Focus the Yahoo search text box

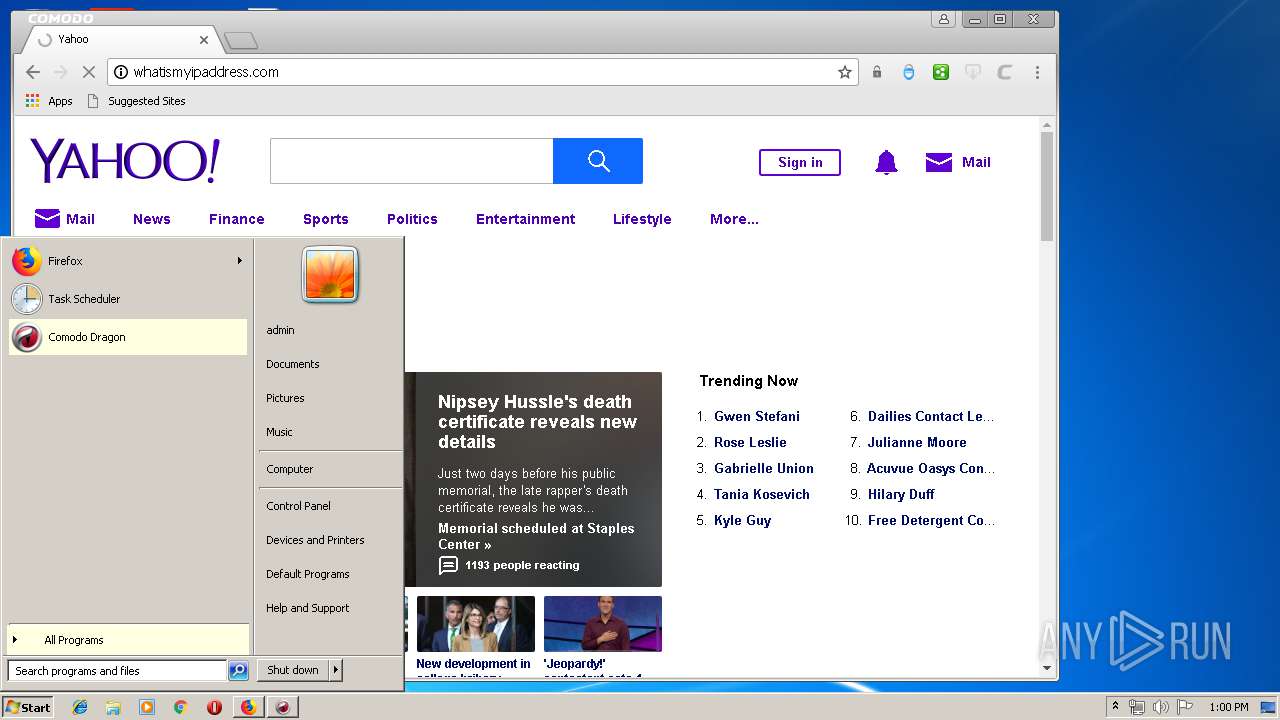pos(411,161)
